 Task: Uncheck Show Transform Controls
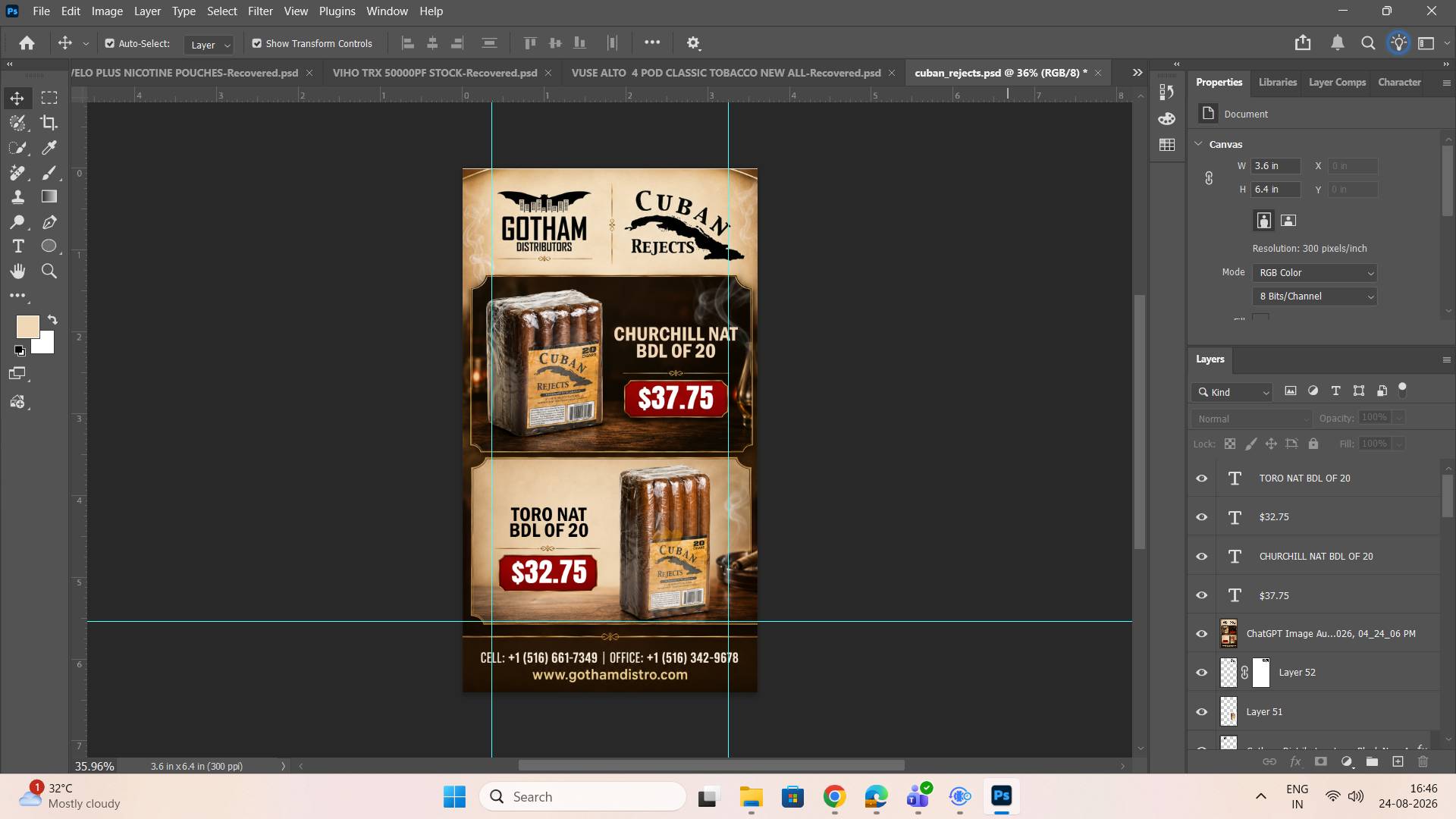coord(257,43)
